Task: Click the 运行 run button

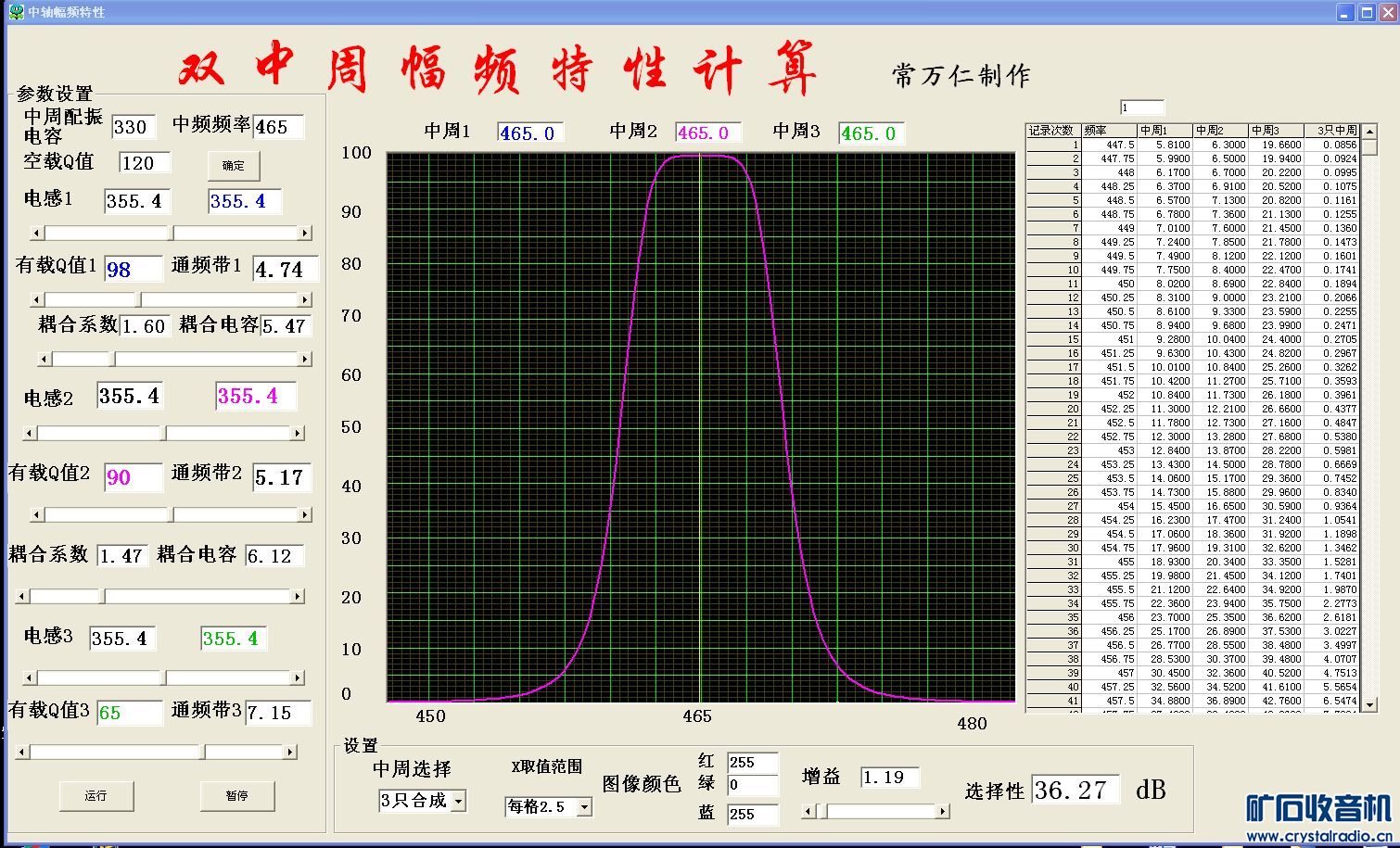Action: [x=96, y=795]
